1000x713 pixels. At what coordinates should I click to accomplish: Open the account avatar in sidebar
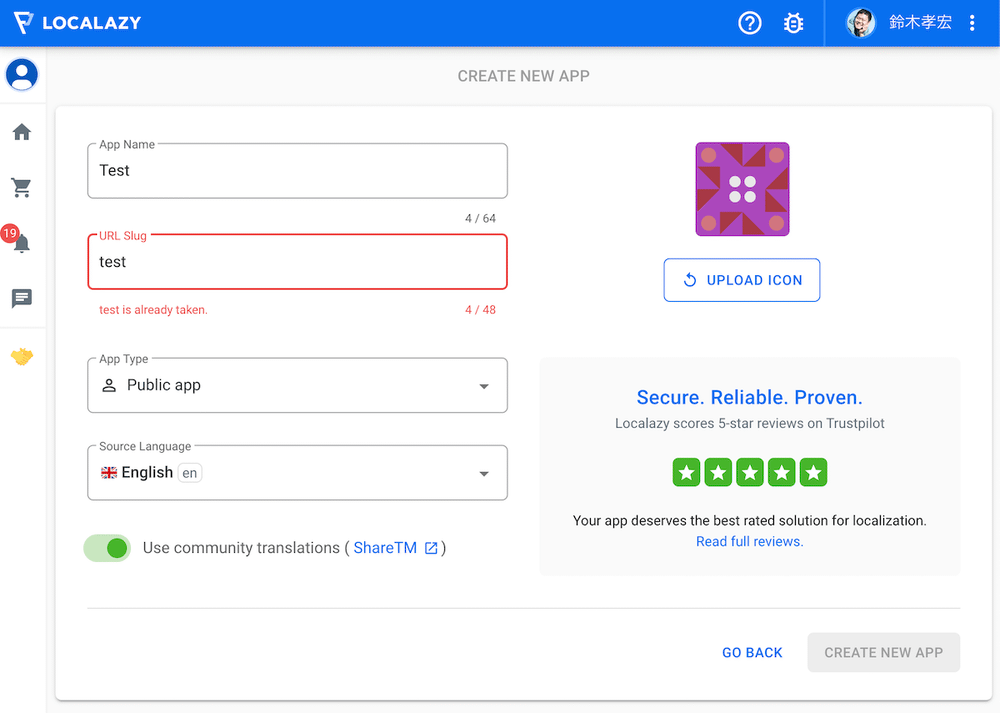click(x=22, y=74)
